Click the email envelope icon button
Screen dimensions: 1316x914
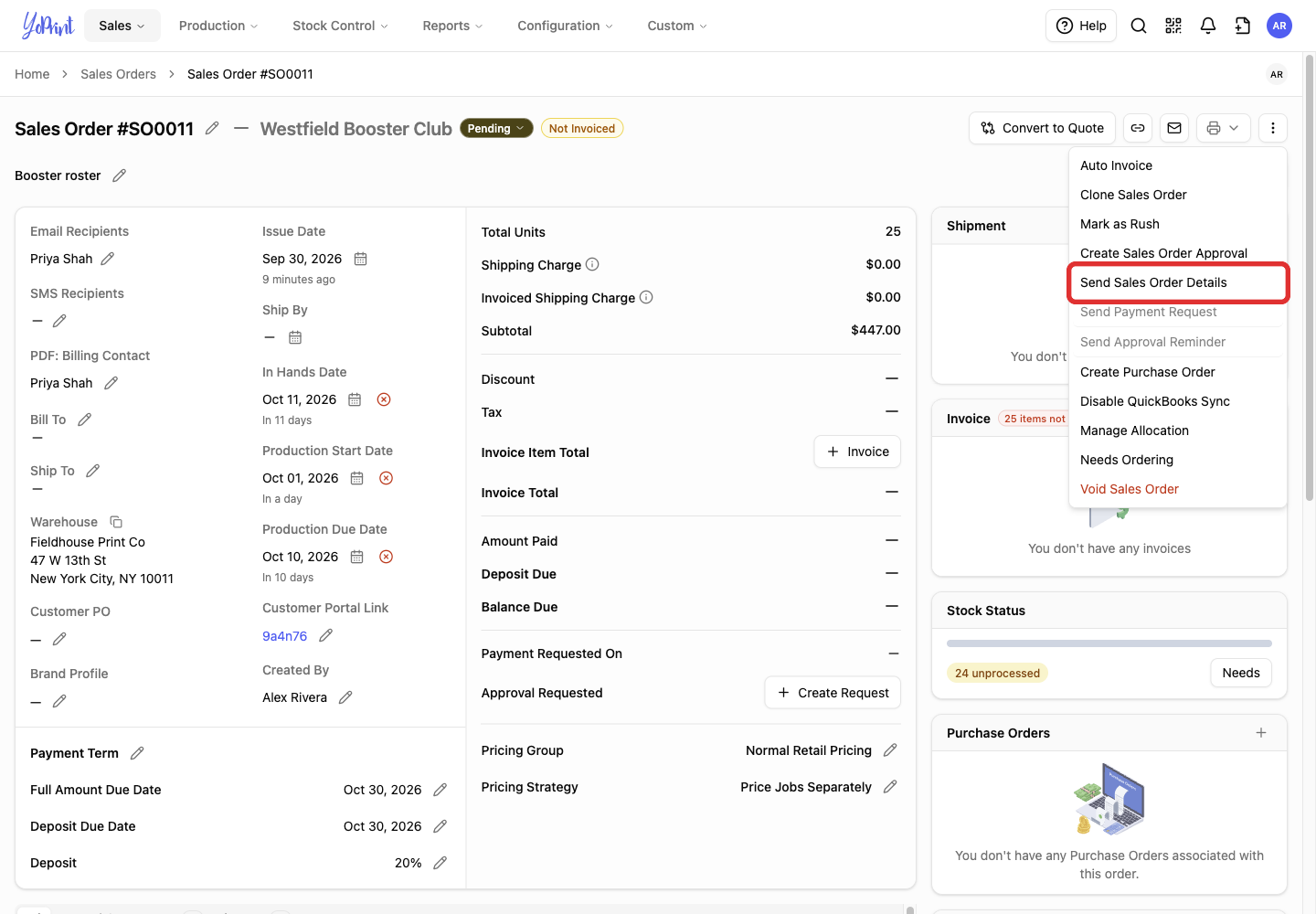[1174, 128]
